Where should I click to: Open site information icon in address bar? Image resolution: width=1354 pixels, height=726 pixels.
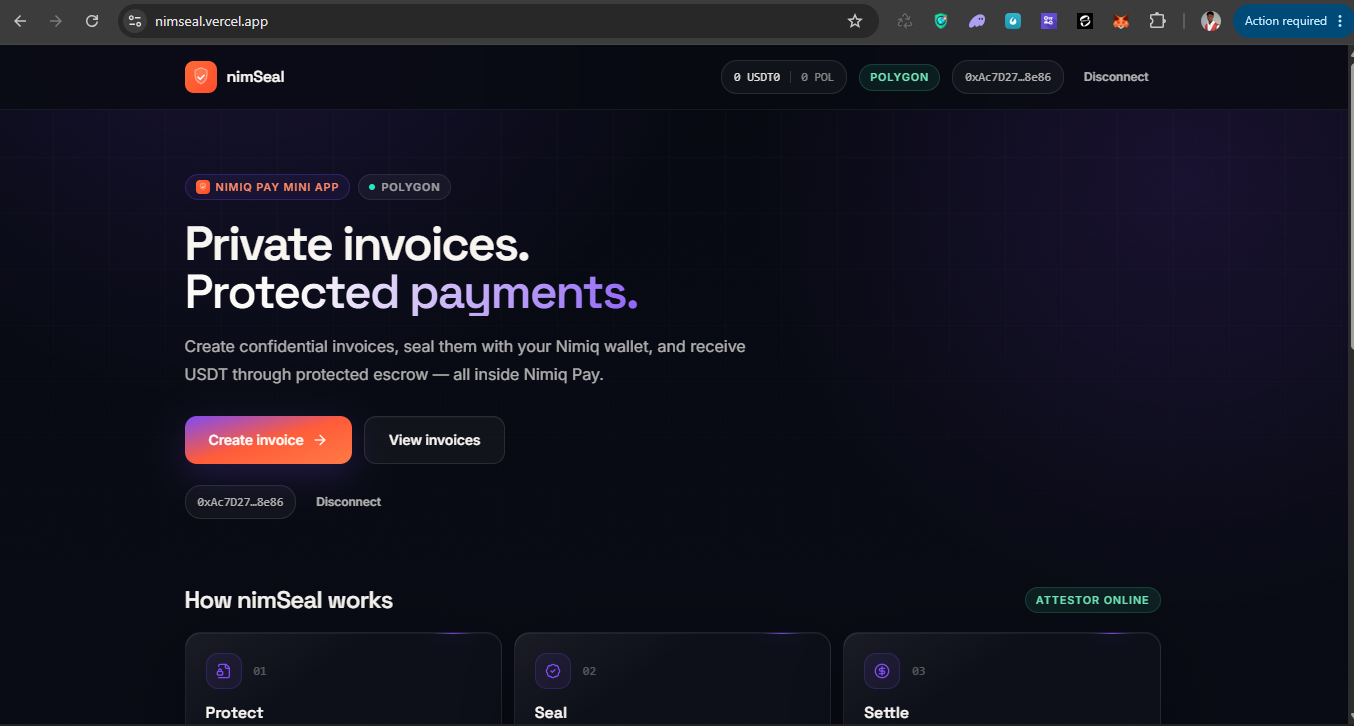pos(135,21)
